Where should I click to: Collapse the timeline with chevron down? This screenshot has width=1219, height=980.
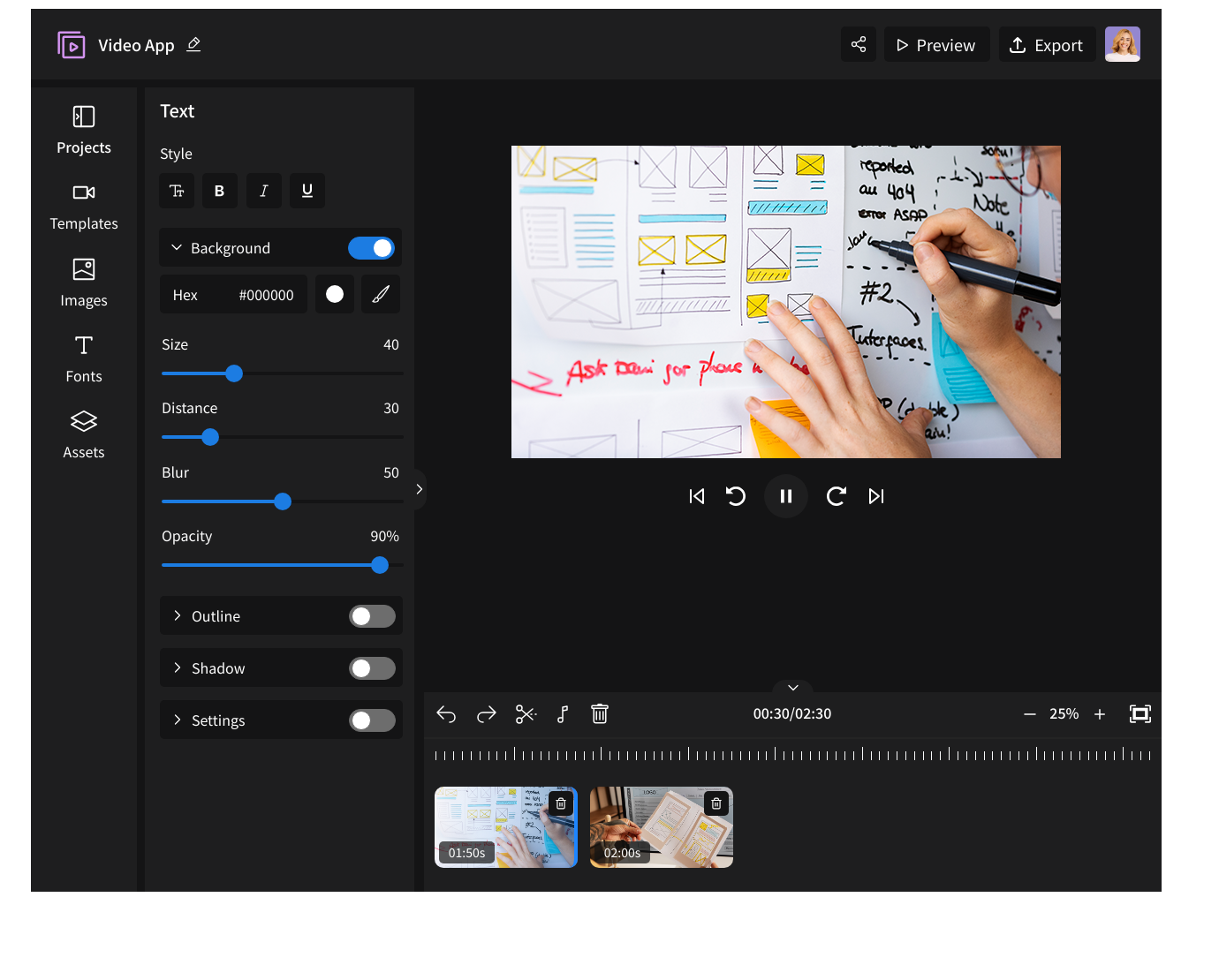click(793, 688)
